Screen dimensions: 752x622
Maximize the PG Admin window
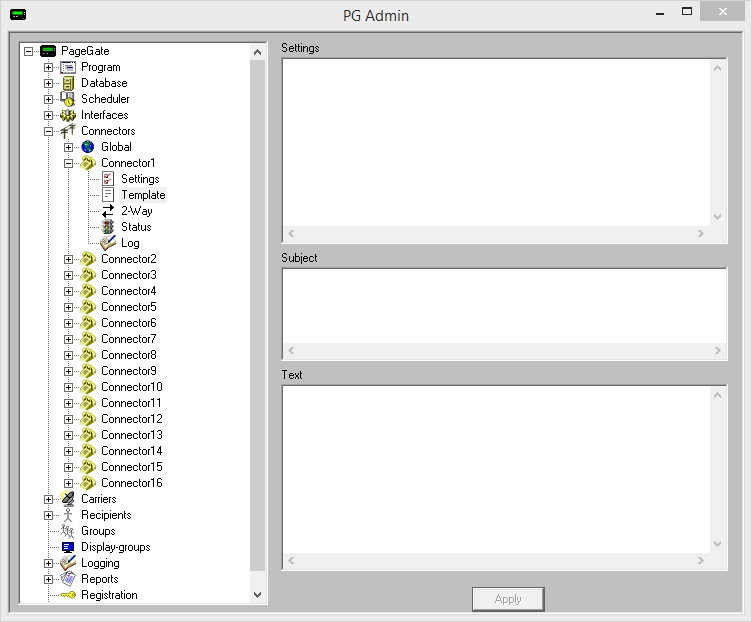coord(687,12)
